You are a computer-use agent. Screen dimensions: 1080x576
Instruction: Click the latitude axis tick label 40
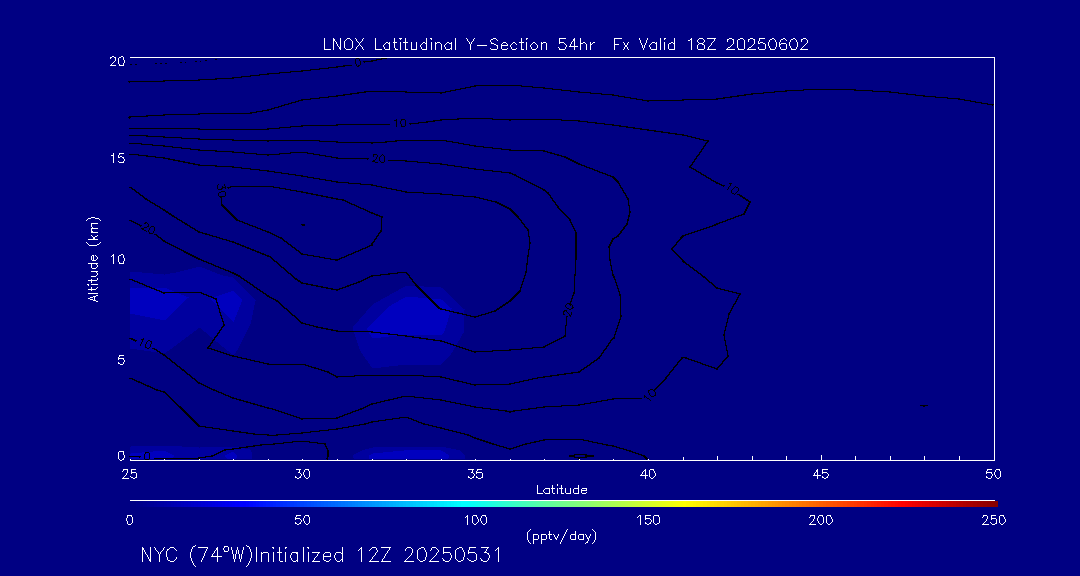click(648, 473)
